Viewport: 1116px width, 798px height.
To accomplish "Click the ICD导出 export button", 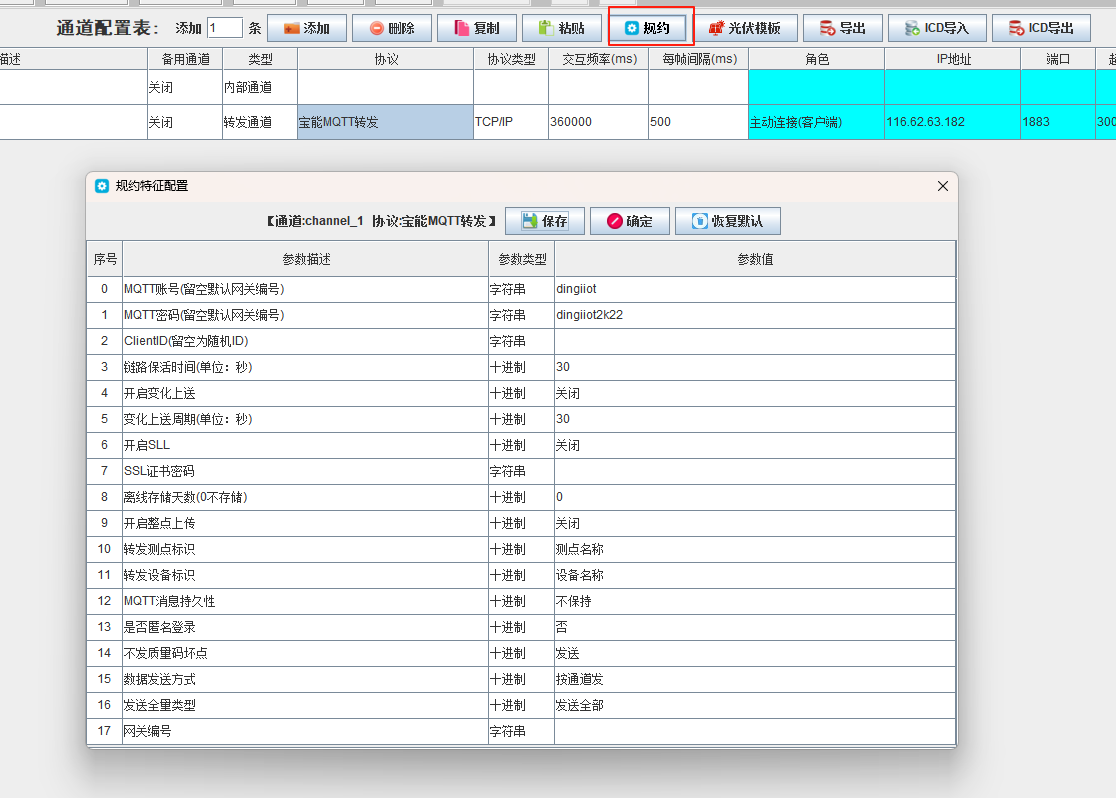I will [1040, 28].
